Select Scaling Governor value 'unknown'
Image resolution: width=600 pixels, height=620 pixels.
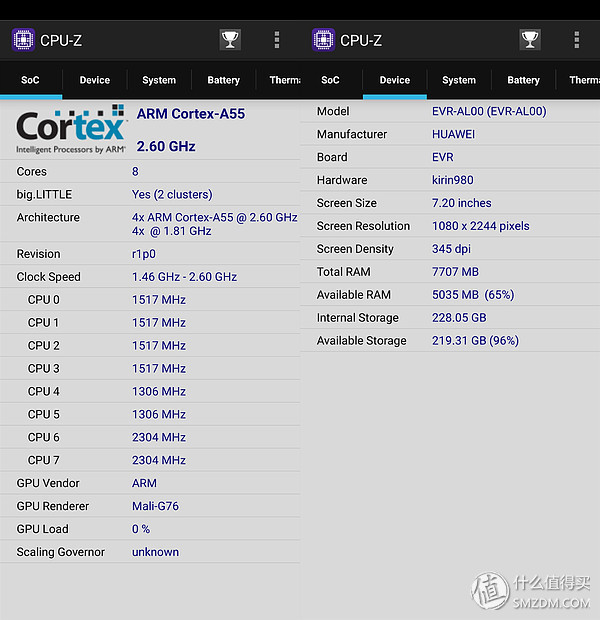click(155, 552)
